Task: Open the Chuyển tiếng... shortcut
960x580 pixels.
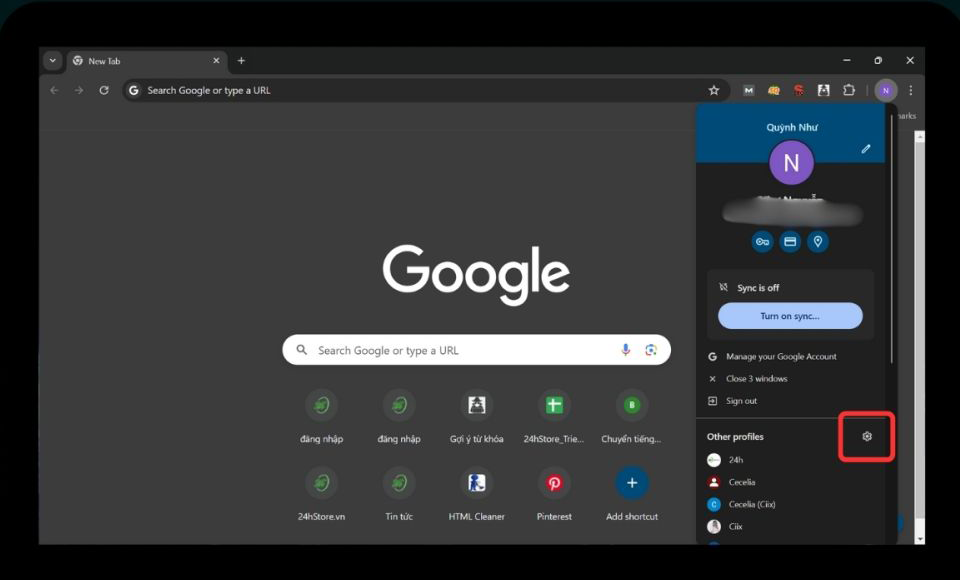Action: (x=631, y=416)
